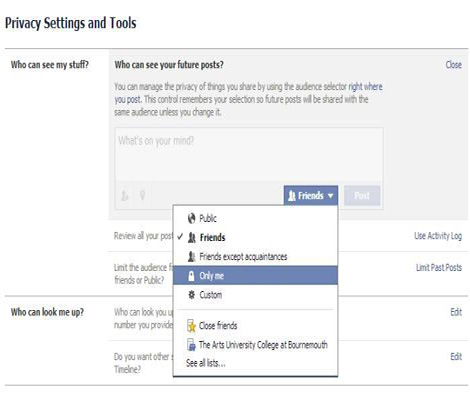Screen dimensions: 470x394
Task: Click the star icon for Close friends
Action: (191, 326)
